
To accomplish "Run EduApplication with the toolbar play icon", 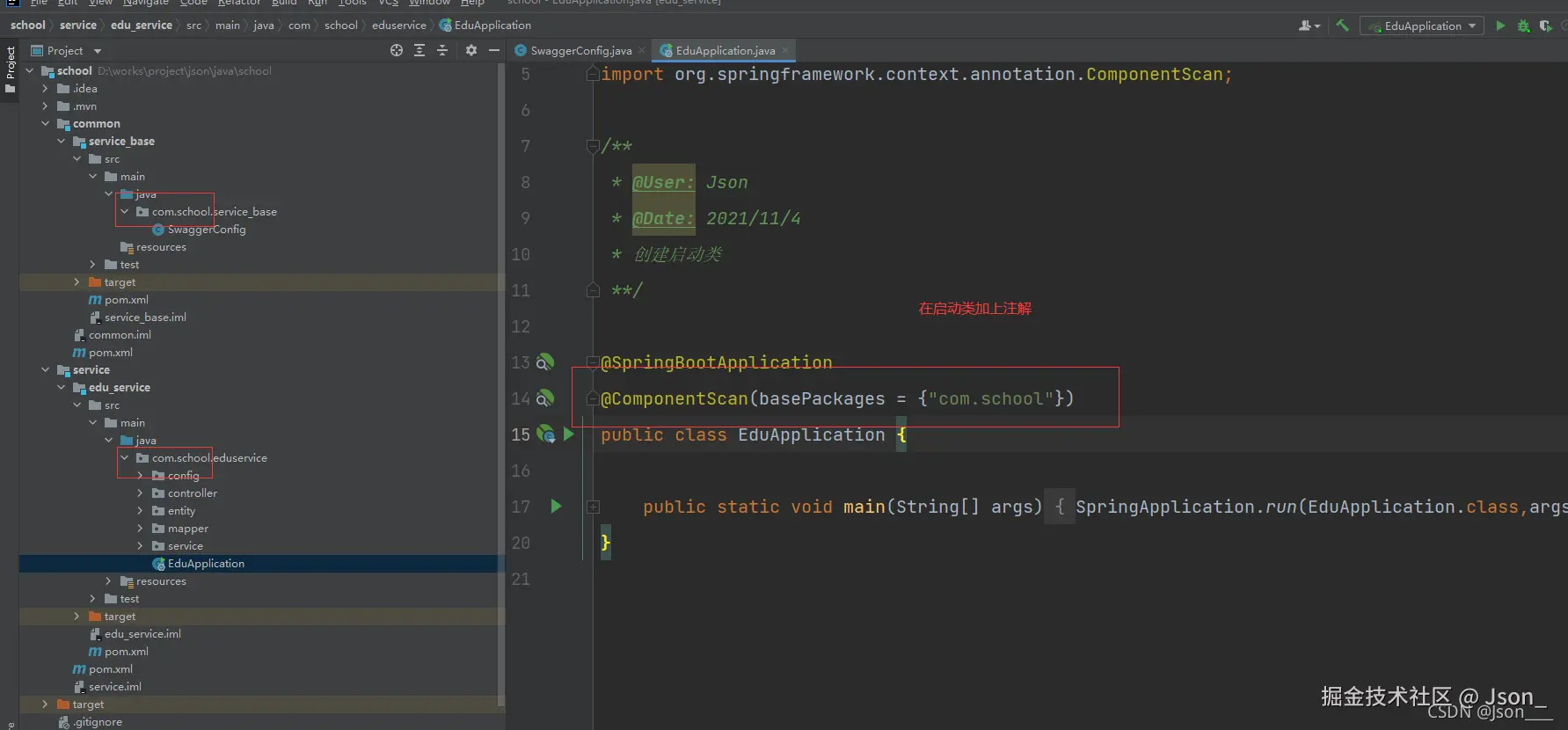I will 1500,26.
